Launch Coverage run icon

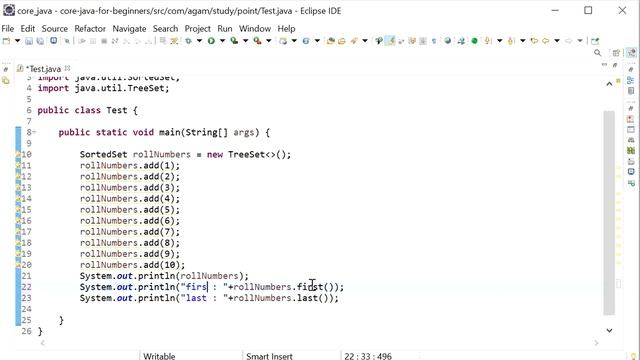tap(234, 41)
